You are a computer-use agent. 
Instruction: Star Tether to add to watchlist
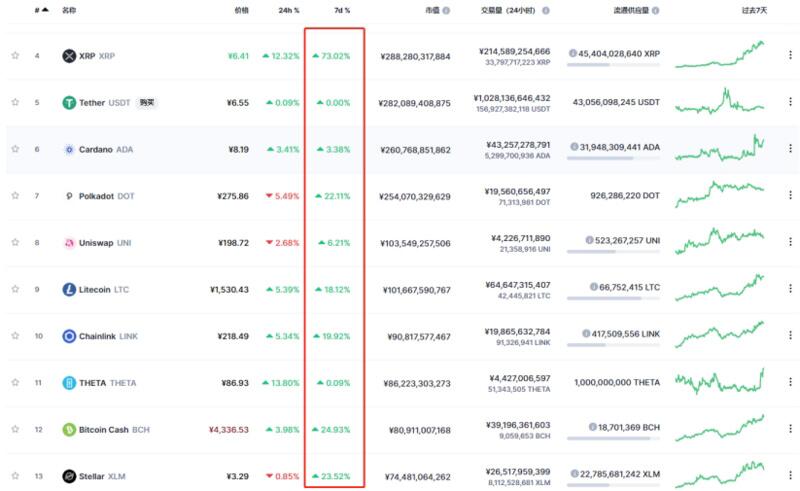click(15, 102)
